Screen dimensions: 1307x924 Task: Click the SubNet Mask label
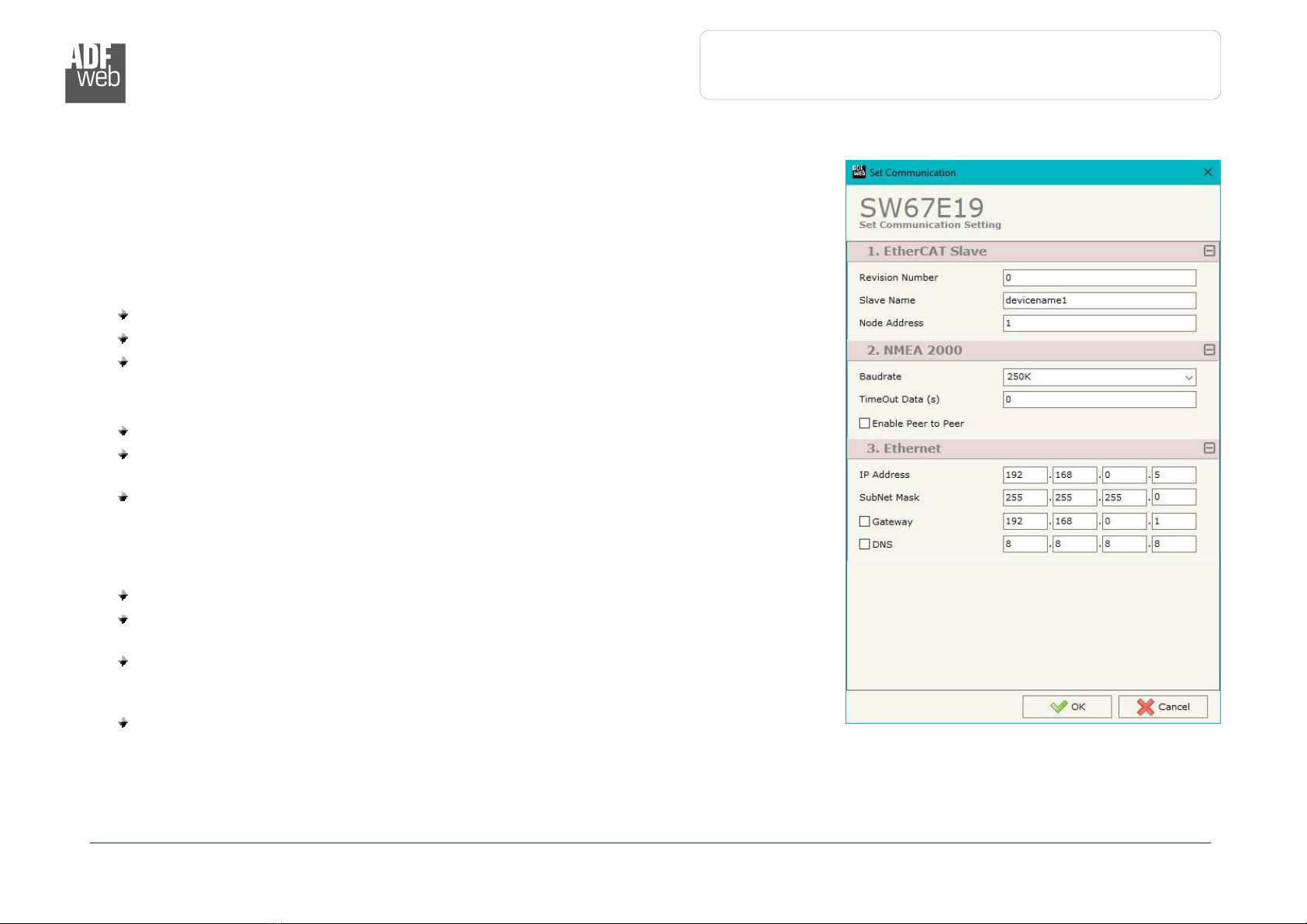point(889,497)
